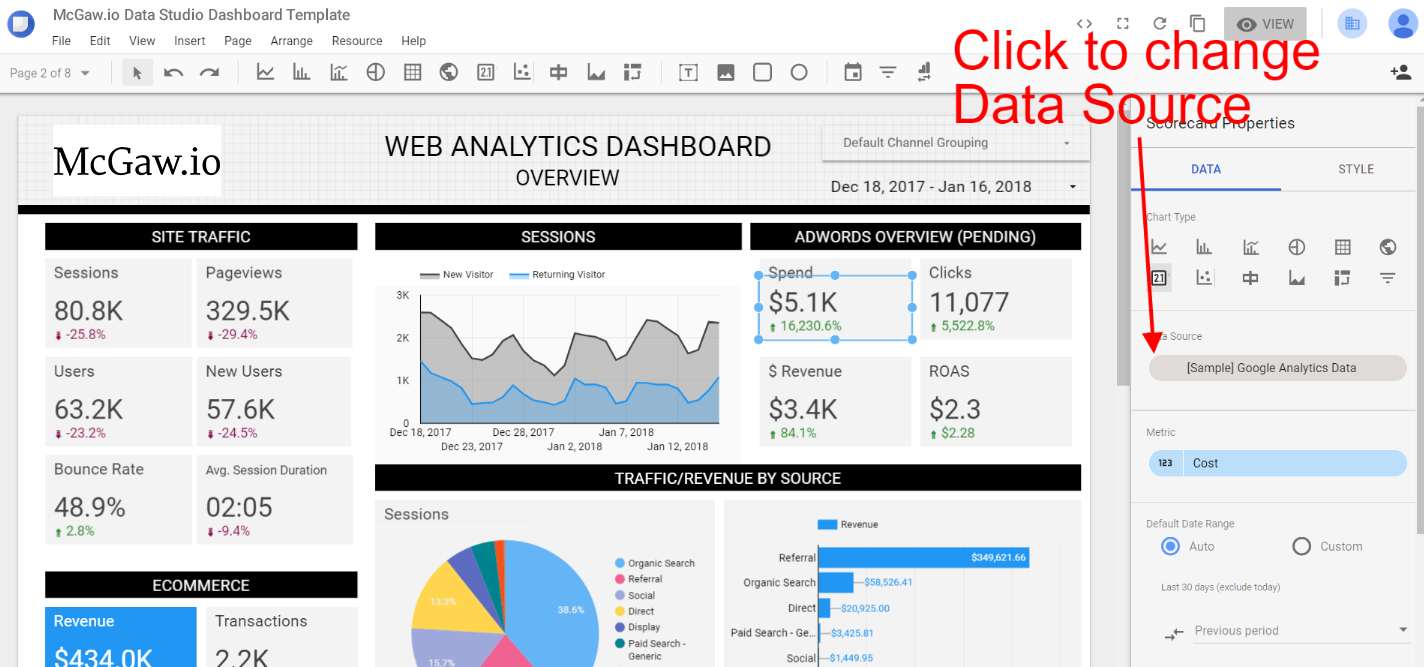Open the date range picker showing Dec 18, 2017

pos(953,186)
